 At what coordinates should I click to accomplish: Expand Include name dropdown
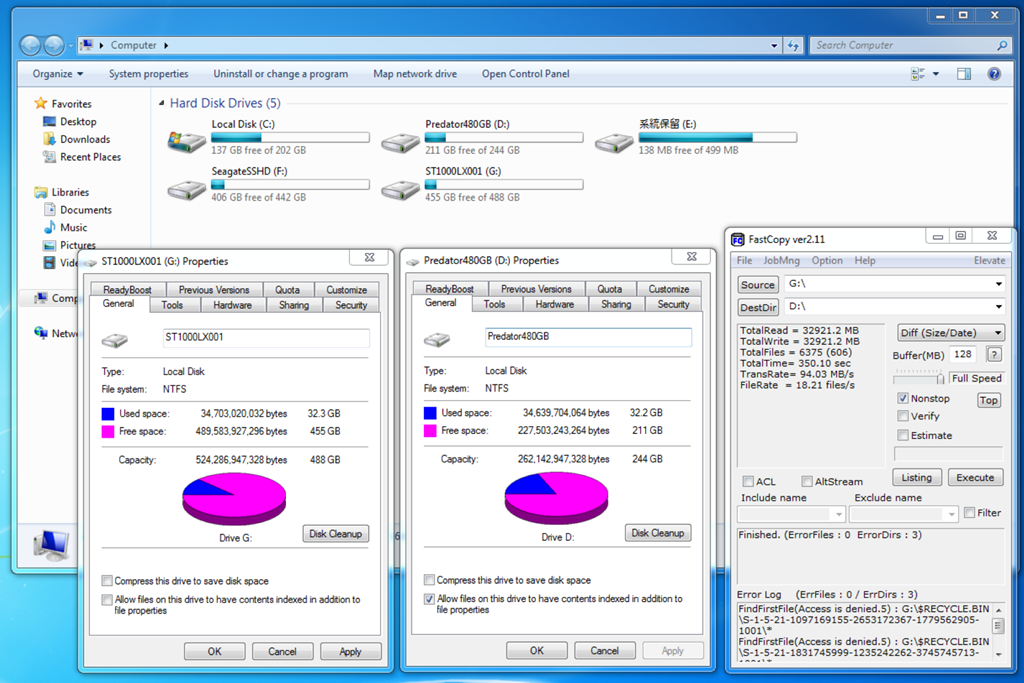pyautogui.click(x=839, y=515)
